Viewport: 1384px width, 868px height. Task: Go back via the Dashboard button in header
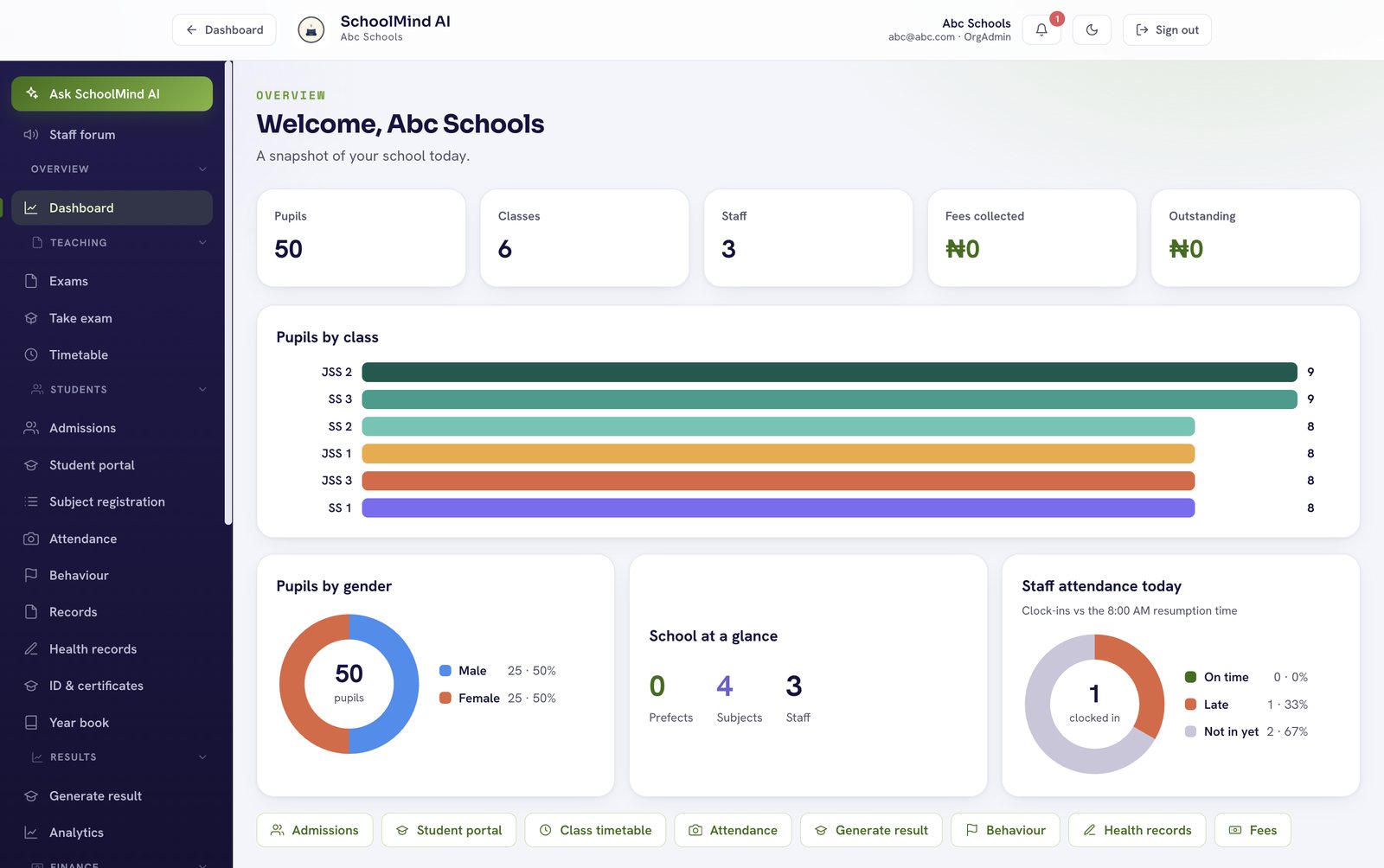[224, 29]
